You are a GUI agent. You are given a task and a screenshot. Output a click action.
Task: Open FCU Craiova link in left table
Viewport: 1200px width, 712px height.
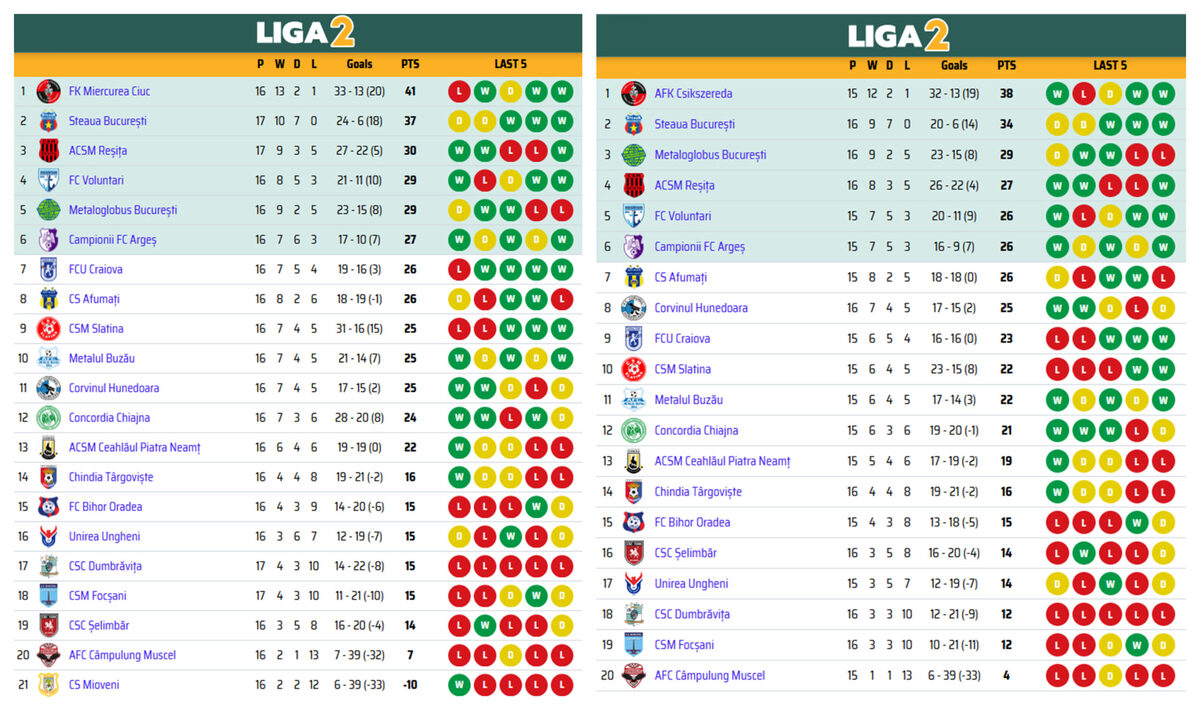[96, 269]
